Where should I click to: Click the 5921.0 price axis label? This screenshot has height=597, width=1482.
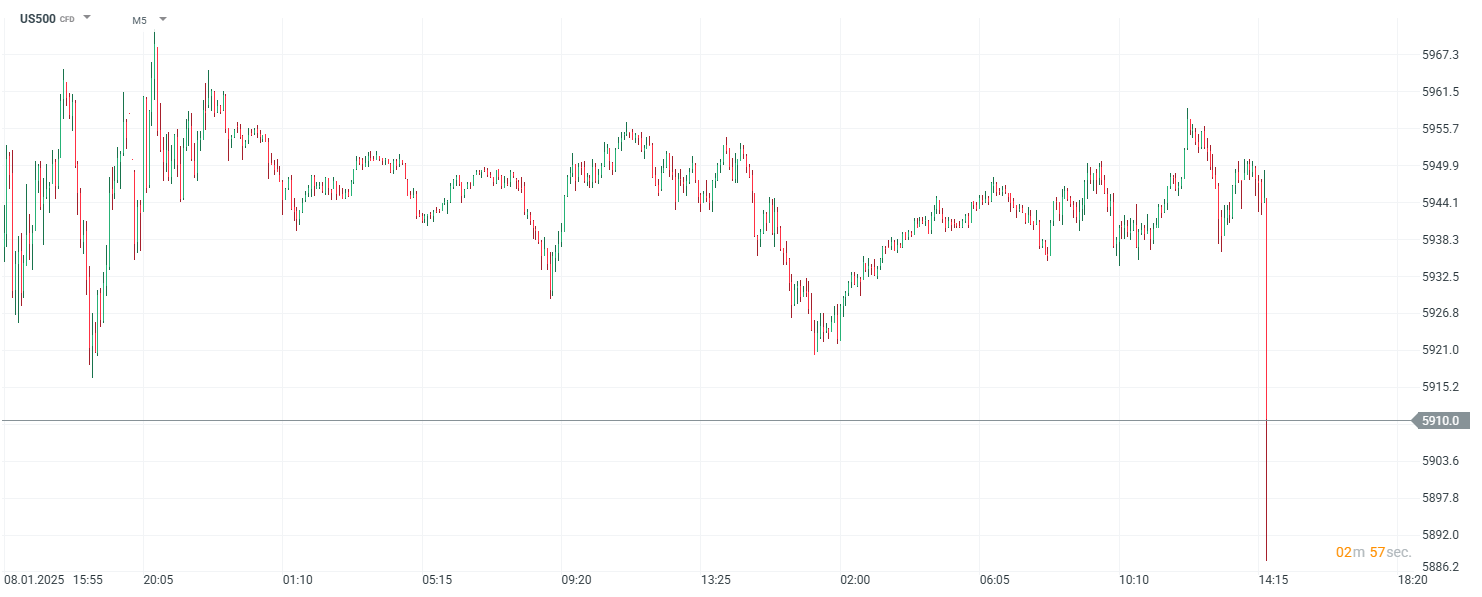(x=1440, y=350)
